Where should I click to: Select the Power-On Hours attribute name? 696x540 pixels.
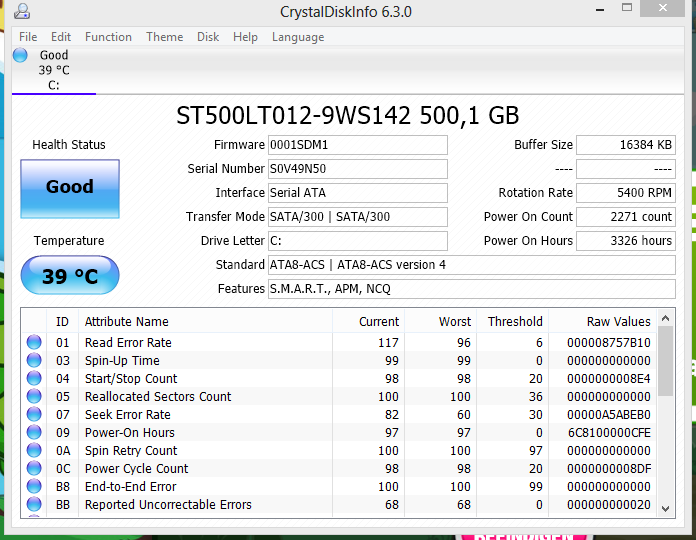[130, 433]
